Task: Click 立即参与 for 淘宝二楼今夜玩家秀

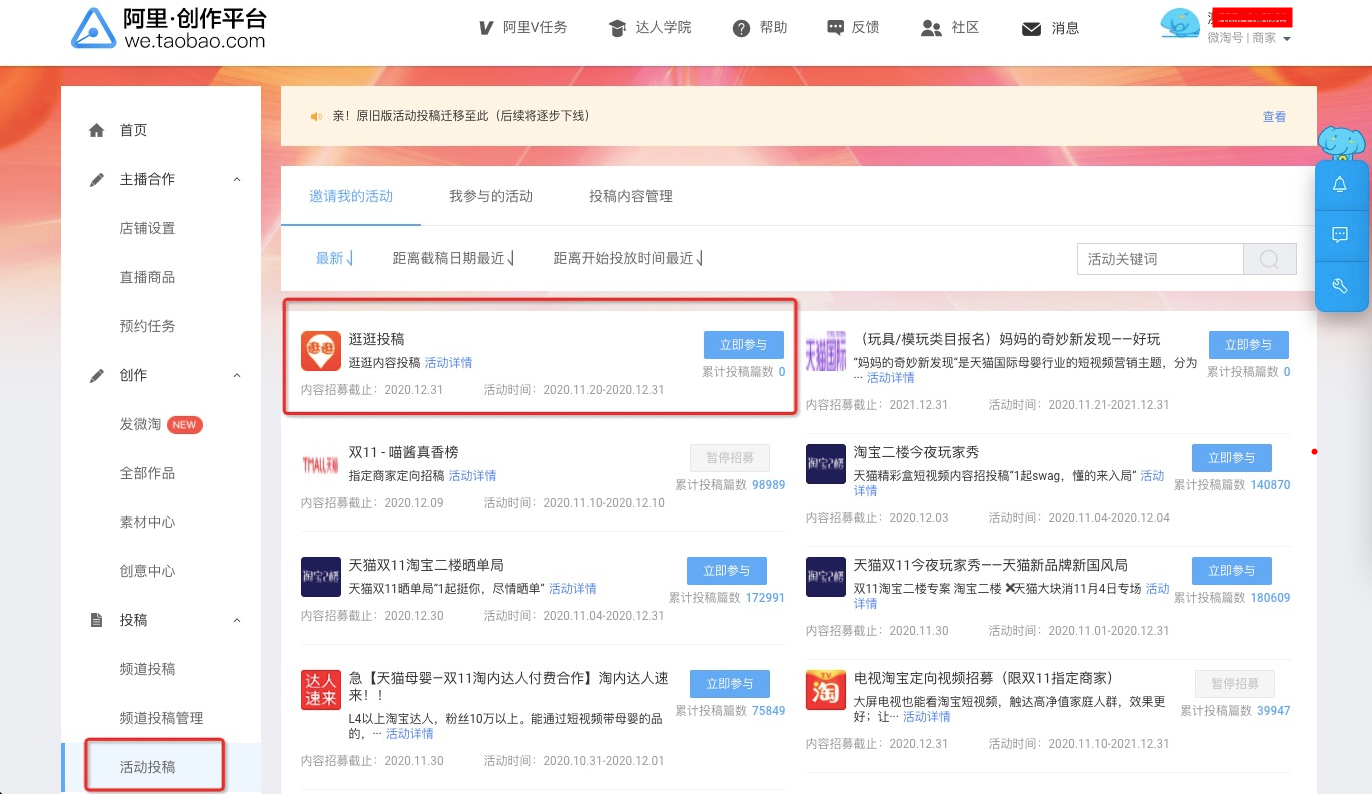Action: [x=1232, y=458]
